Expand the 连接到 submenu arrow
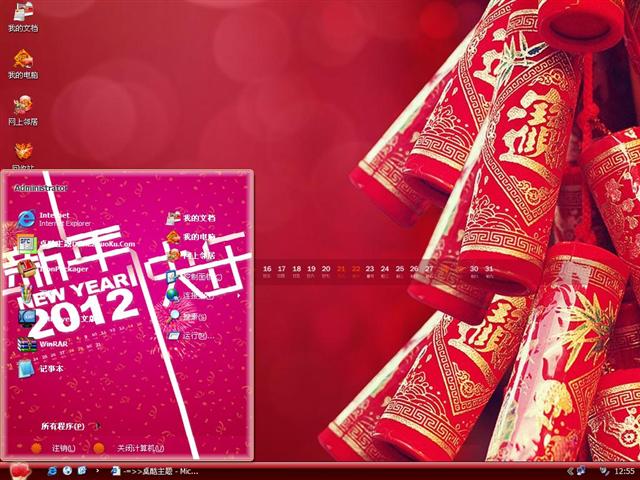640x480 pixels. 239,295
